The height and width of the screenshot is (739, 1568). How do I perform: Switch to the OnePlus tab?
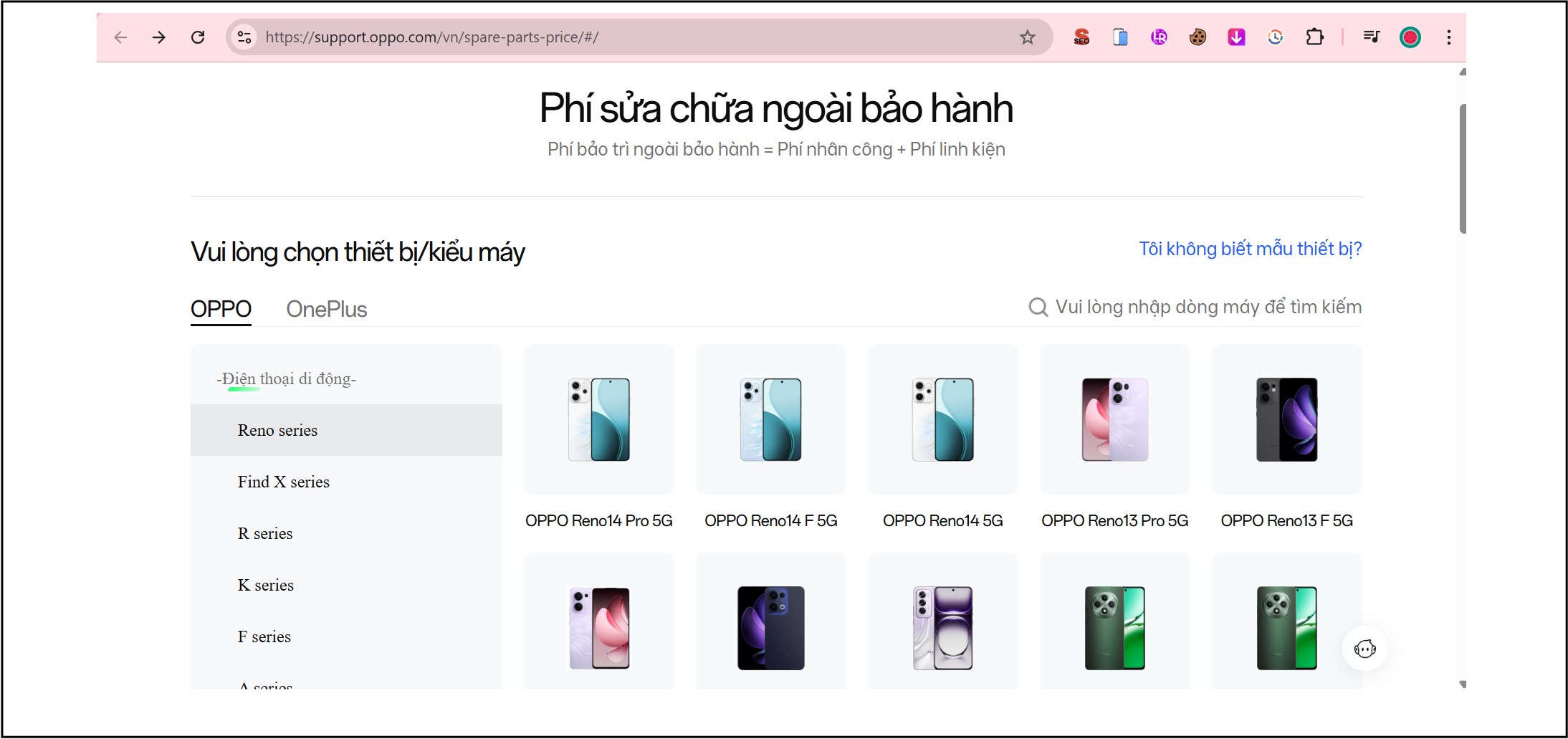click(x=326, y=309)
